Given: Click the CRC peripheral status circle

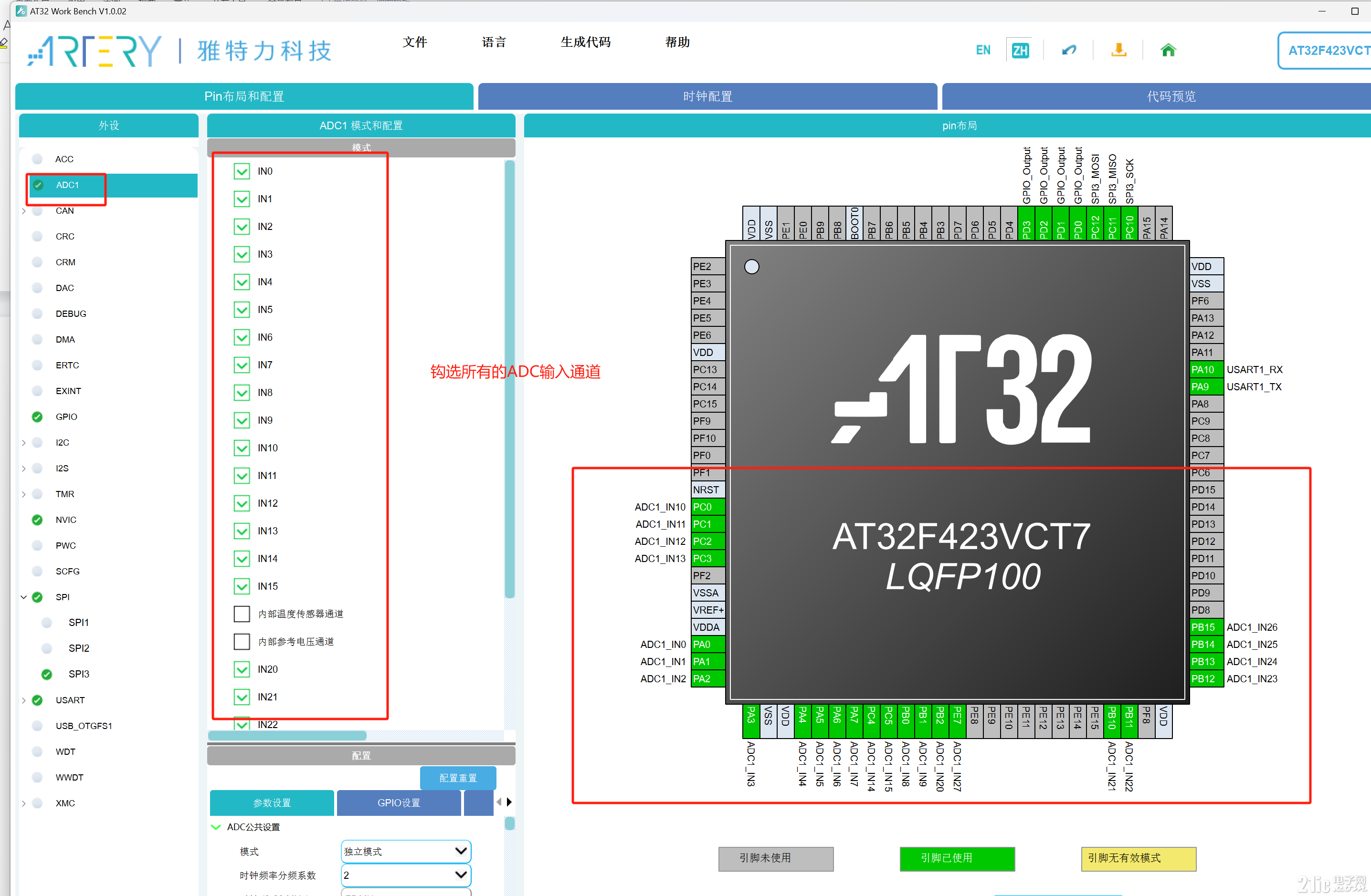Looking at the screenshot, I should (x=37, y=237).
